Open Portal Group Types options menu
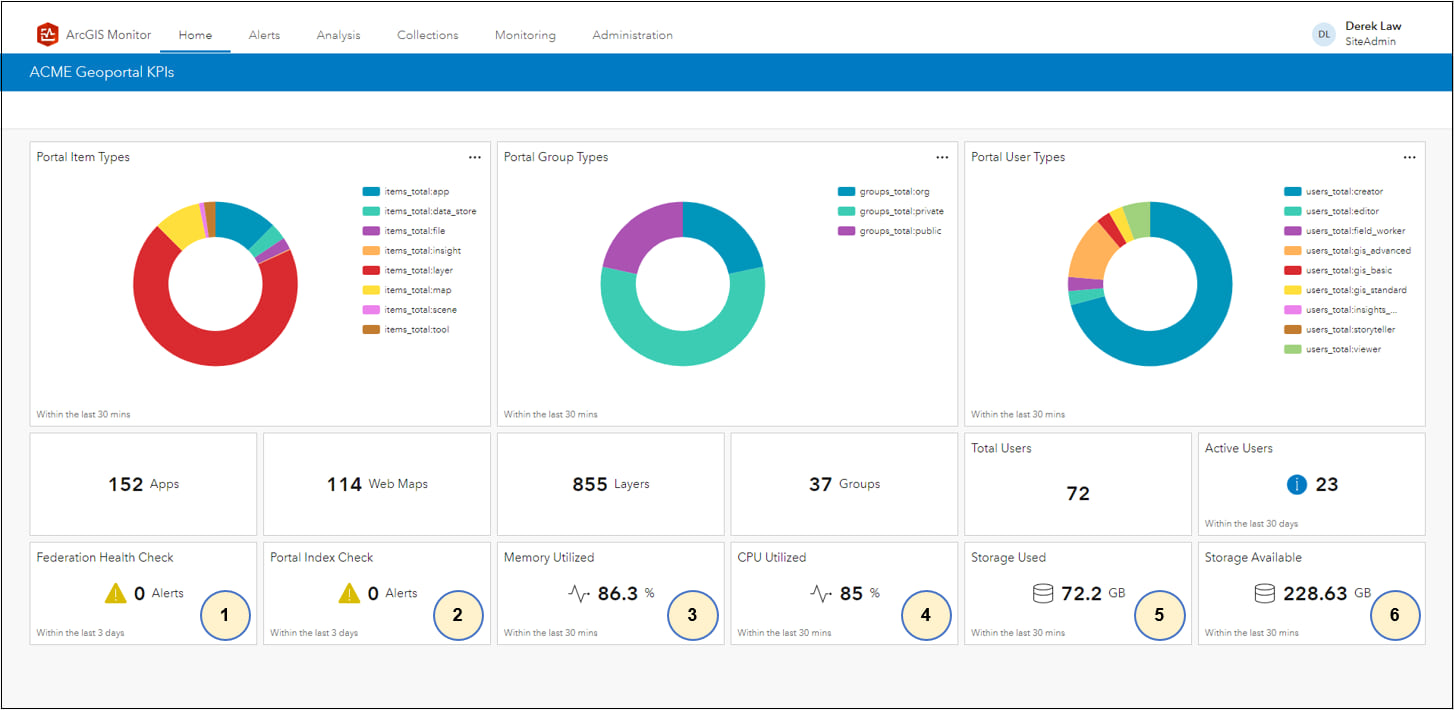This screenshot has height=710, width=1454. point(942,157)
